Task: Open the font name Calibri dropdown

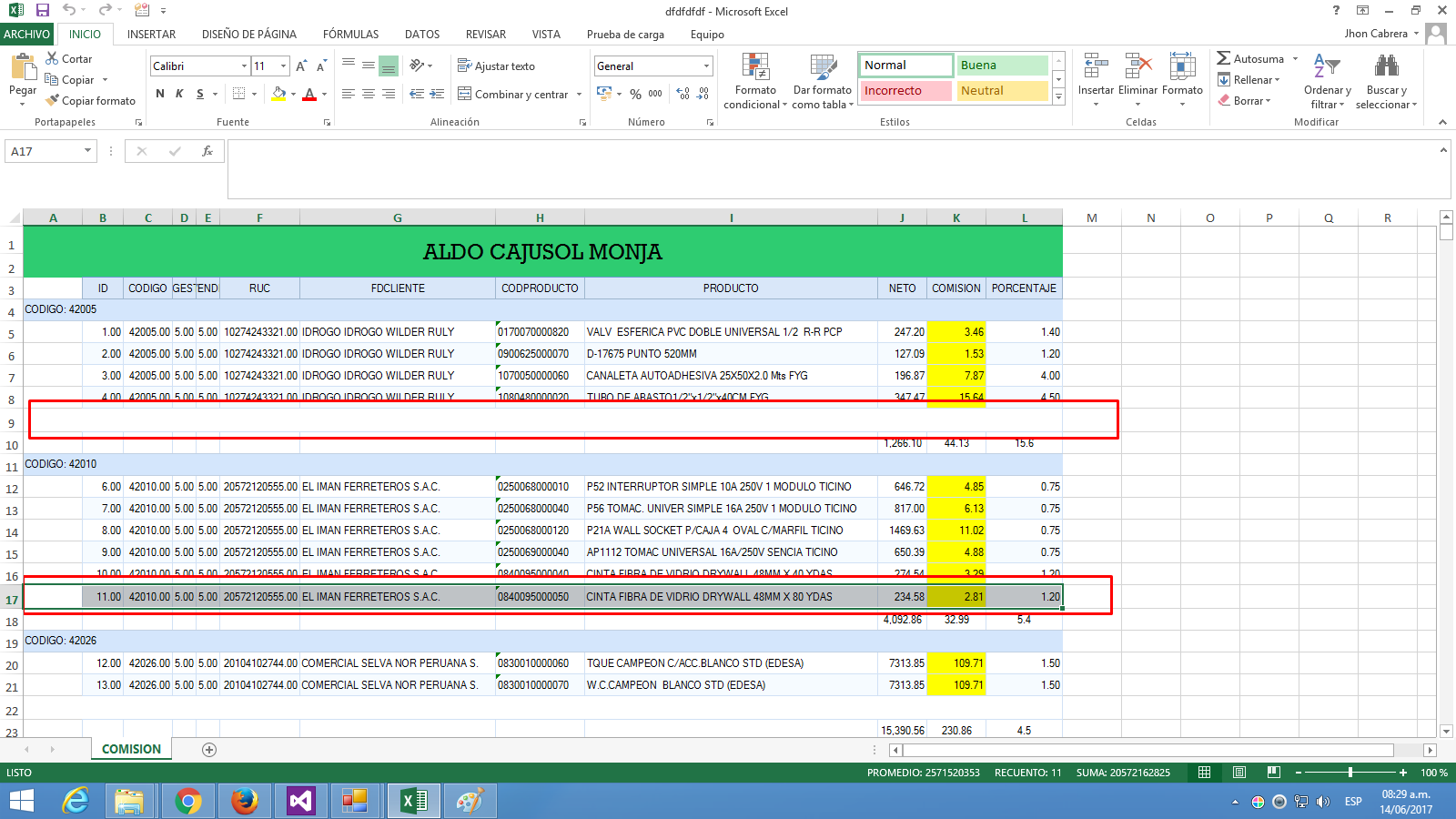Action: point(244,66)
